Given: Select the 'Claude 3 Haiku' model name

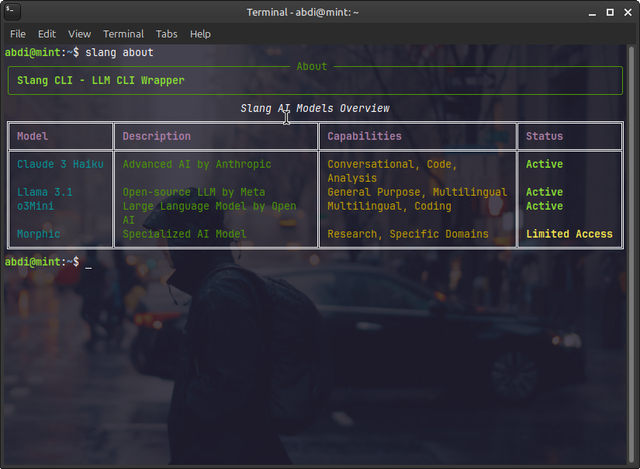Looking at the screenshot, I should pyautogui.click(x=59, y=164).
